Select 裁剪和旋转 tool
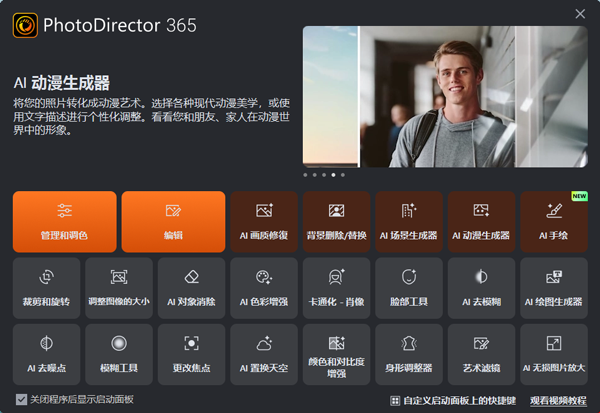 pos(46,288)
